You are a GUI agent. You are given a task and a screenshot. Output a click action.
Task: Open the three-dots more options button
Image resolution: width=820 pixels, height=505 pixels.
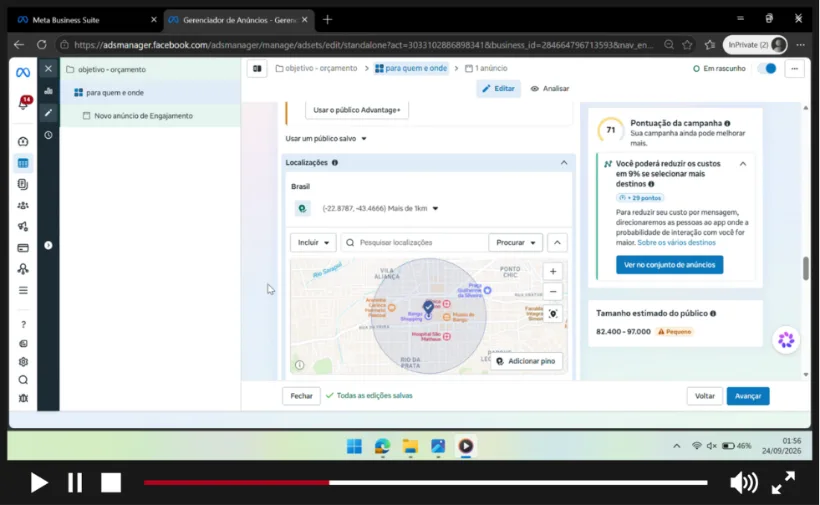click(794, 68)
